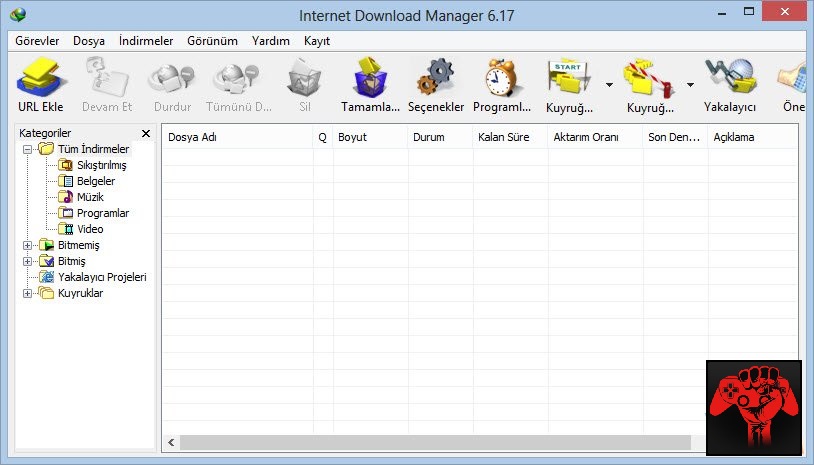Viewport: 814px width, 465px height.
Task: Click the Bitmemiş unfinished folder icon
Action: point(46,245)
